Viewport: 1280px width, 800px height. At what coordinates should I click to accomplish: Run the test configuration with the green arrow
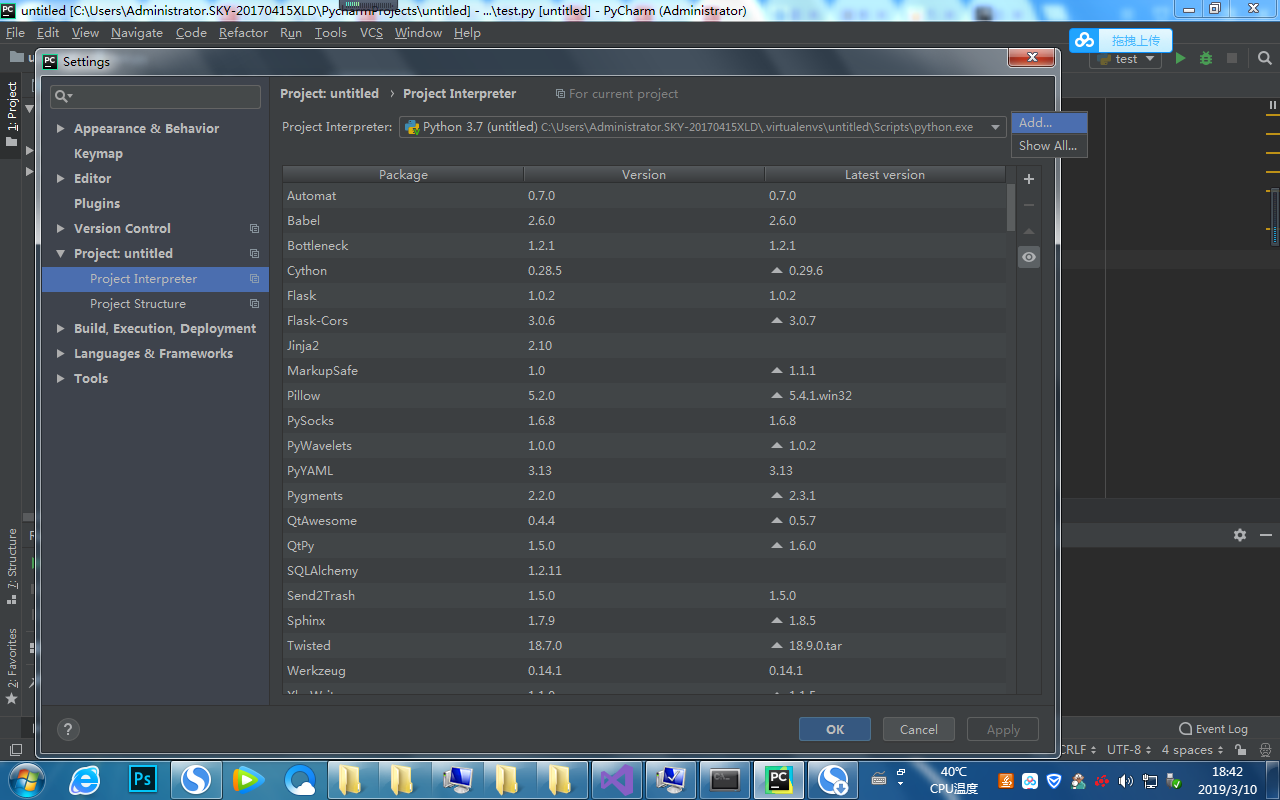coord(1181,59)
